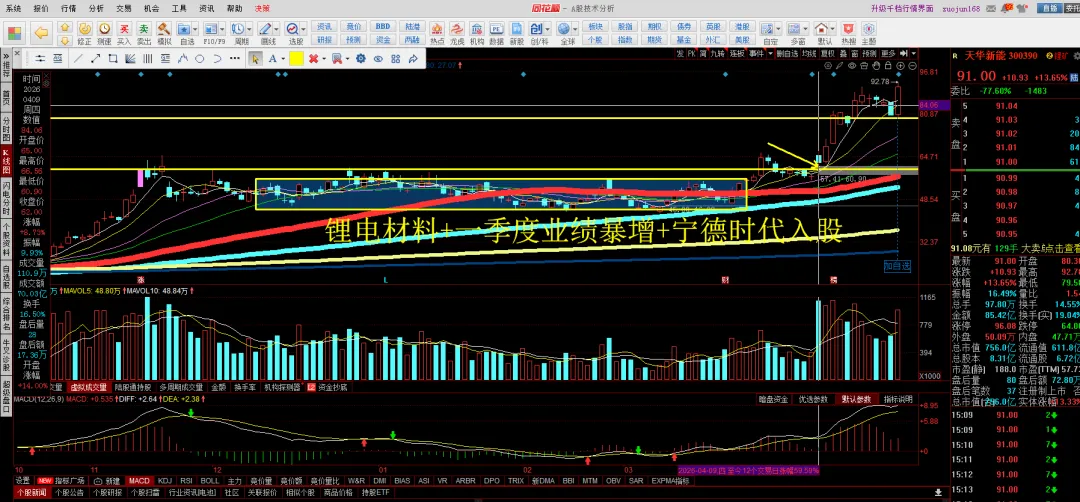Switch to the BOLL indicator tab
1080x502 pixels.
pyautogui.click(x=210, y=480)
